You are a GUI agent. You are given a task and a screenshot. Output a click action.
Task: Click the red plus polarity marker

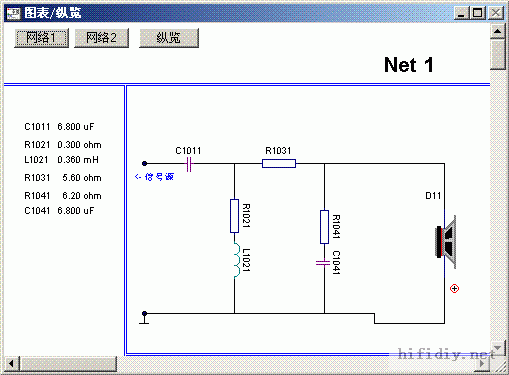(454, 288)
